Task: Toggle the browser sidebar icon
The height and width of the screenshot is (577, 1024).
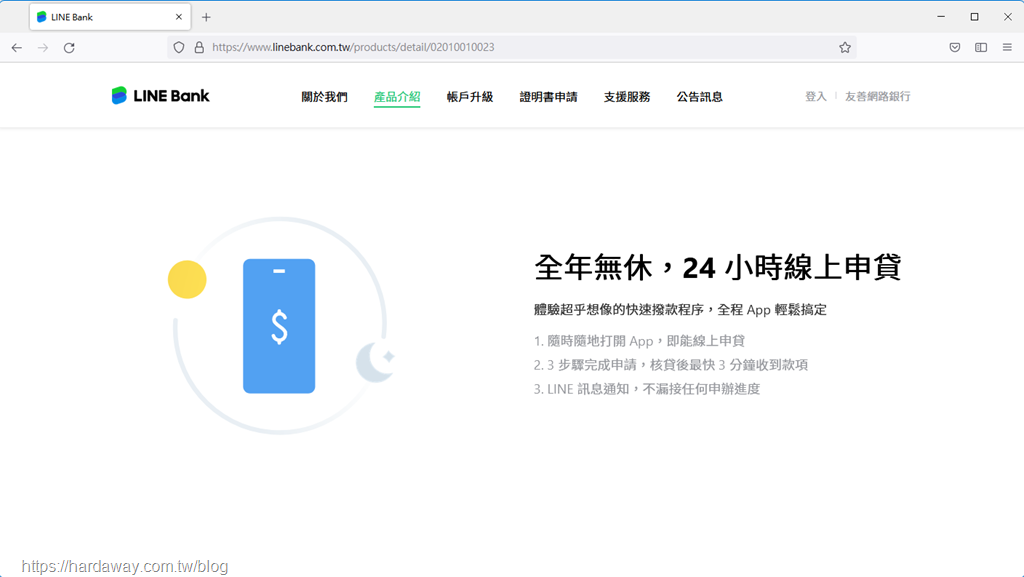Action: 981,48
